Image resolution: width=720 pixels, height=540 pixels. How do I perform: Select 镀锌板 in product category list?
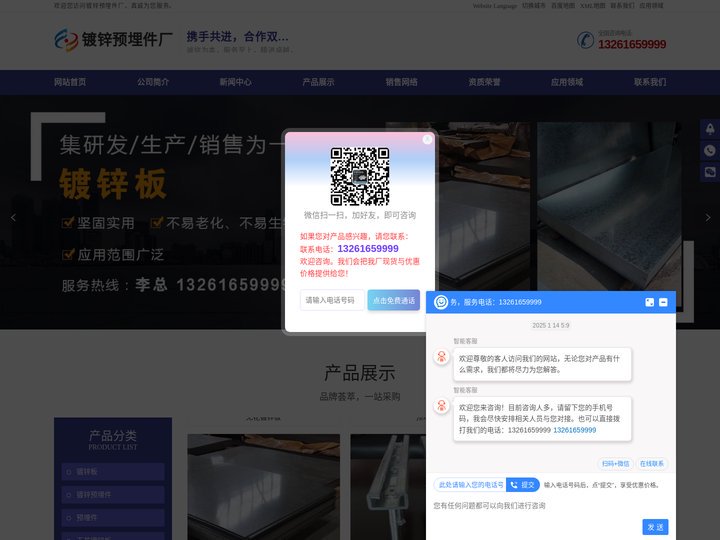[x=113, y=472]
